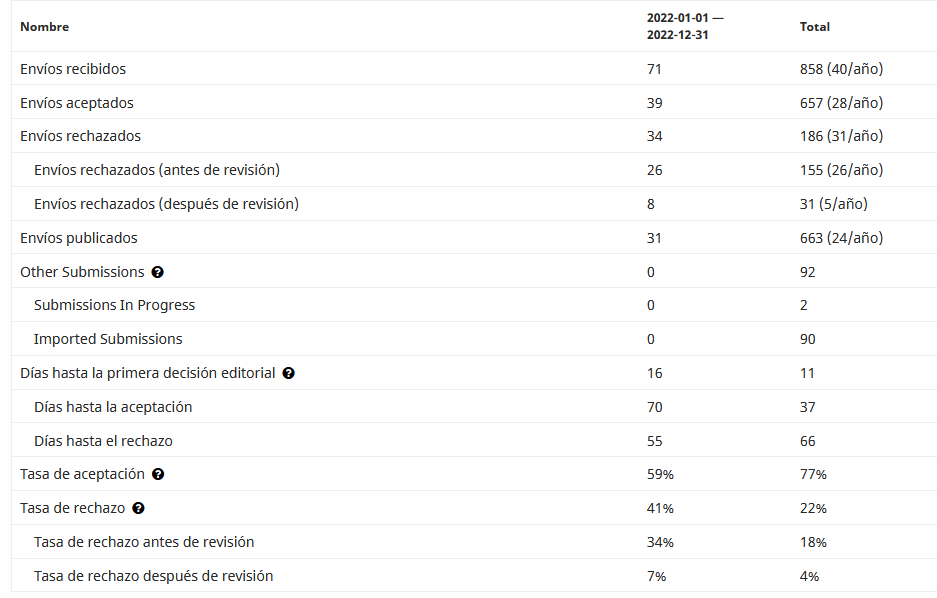Click help icon next to Other Submissions
The height and width of the screenshot is (598, 937).
point(158,272)
